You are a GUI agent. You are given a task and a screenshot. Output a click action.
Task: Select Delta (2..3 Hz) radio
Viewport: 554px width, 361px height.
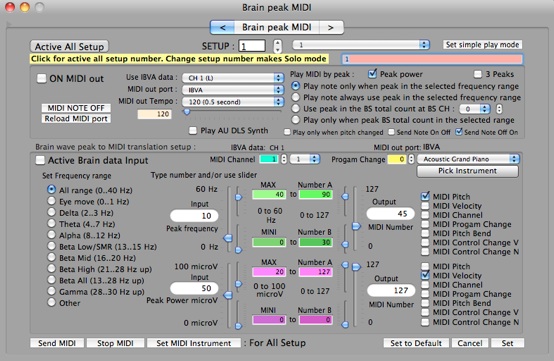point(52,212)
